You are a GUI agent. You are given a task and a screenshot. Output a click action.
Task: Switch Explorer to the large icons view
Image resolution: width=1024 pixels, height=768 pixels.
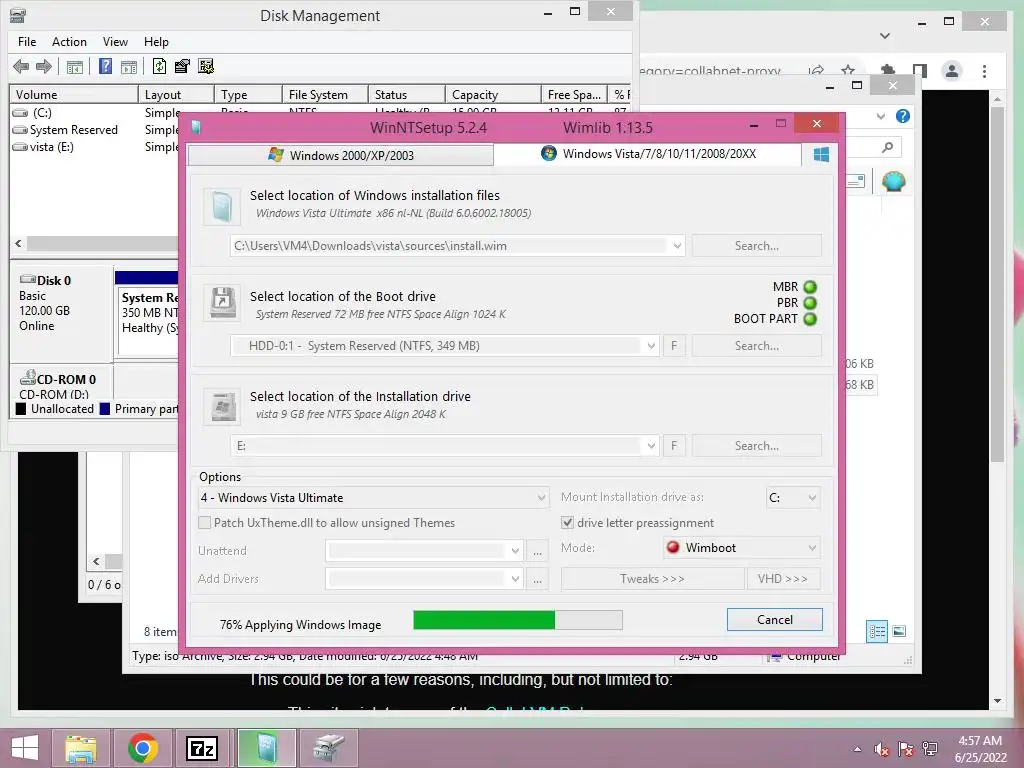click(x=899, y=631)
